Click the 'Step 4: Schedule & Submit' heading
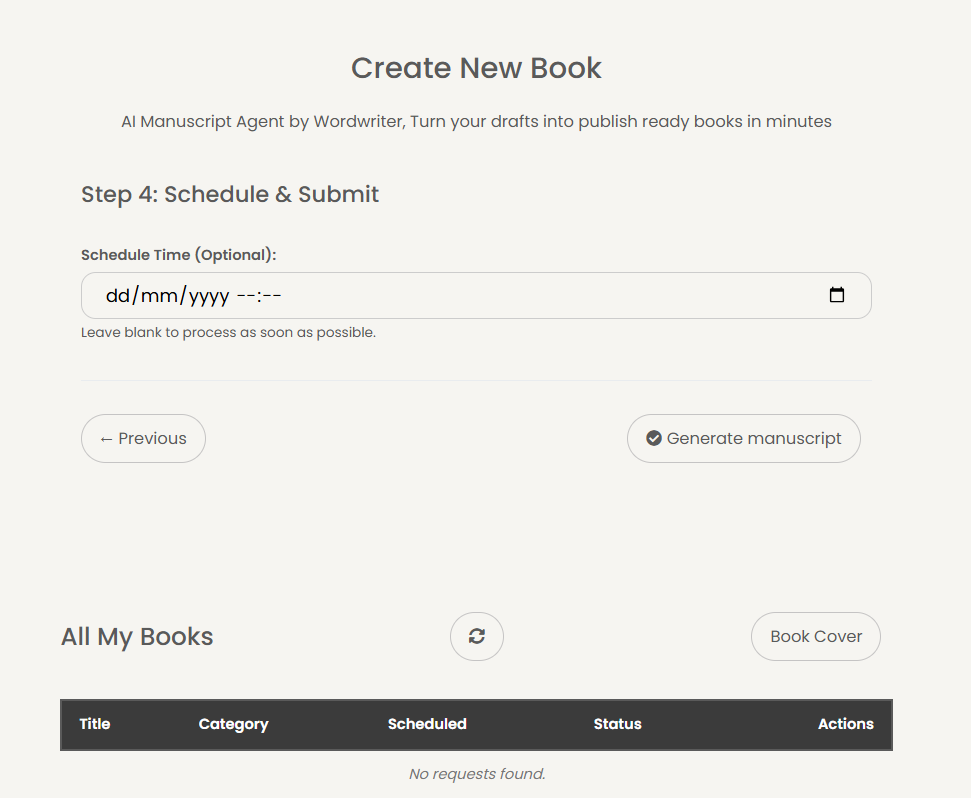This screenshot has width=971, height=798. 230,194
